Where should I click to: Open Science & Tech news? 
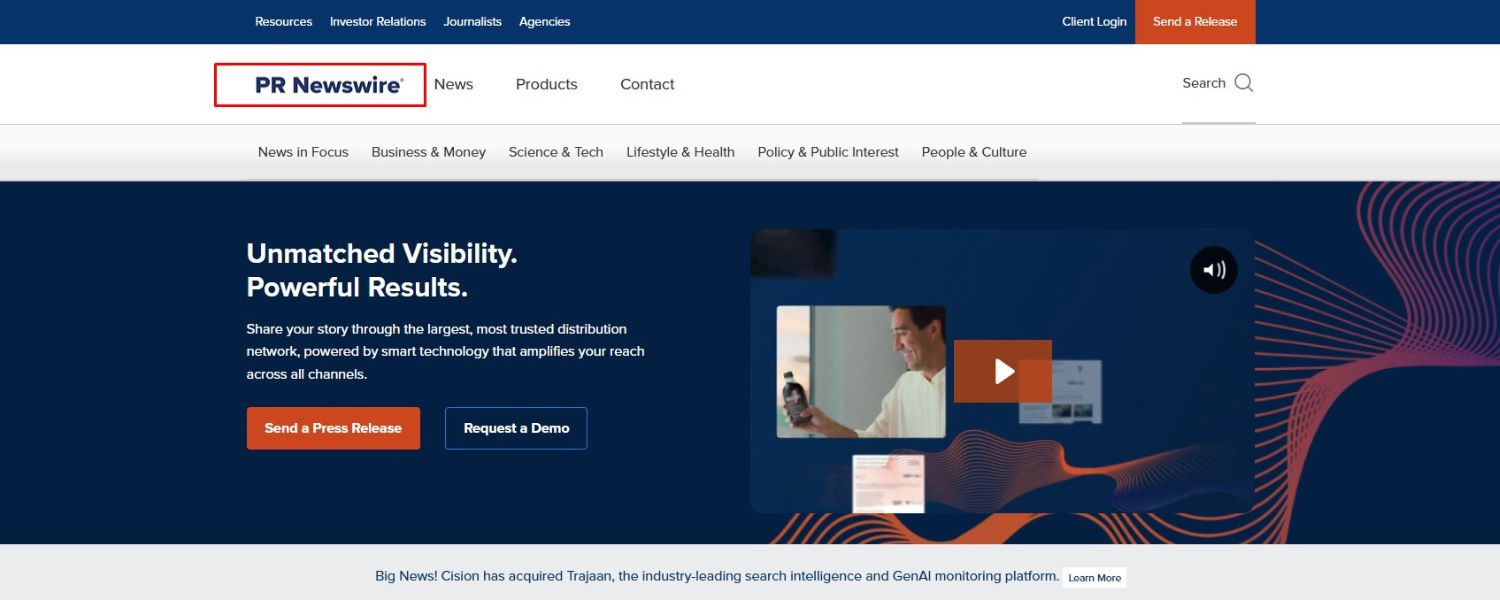[556, 151]
